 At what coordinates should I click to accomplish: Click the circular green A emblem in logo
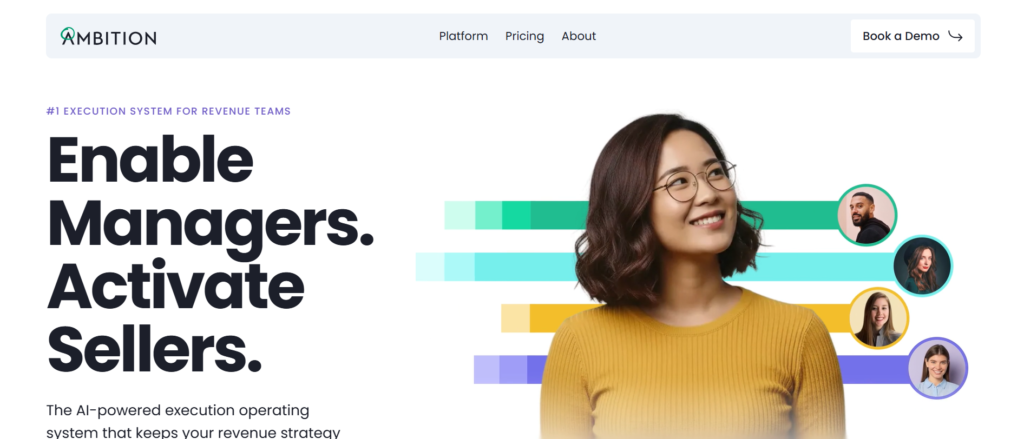68,35
